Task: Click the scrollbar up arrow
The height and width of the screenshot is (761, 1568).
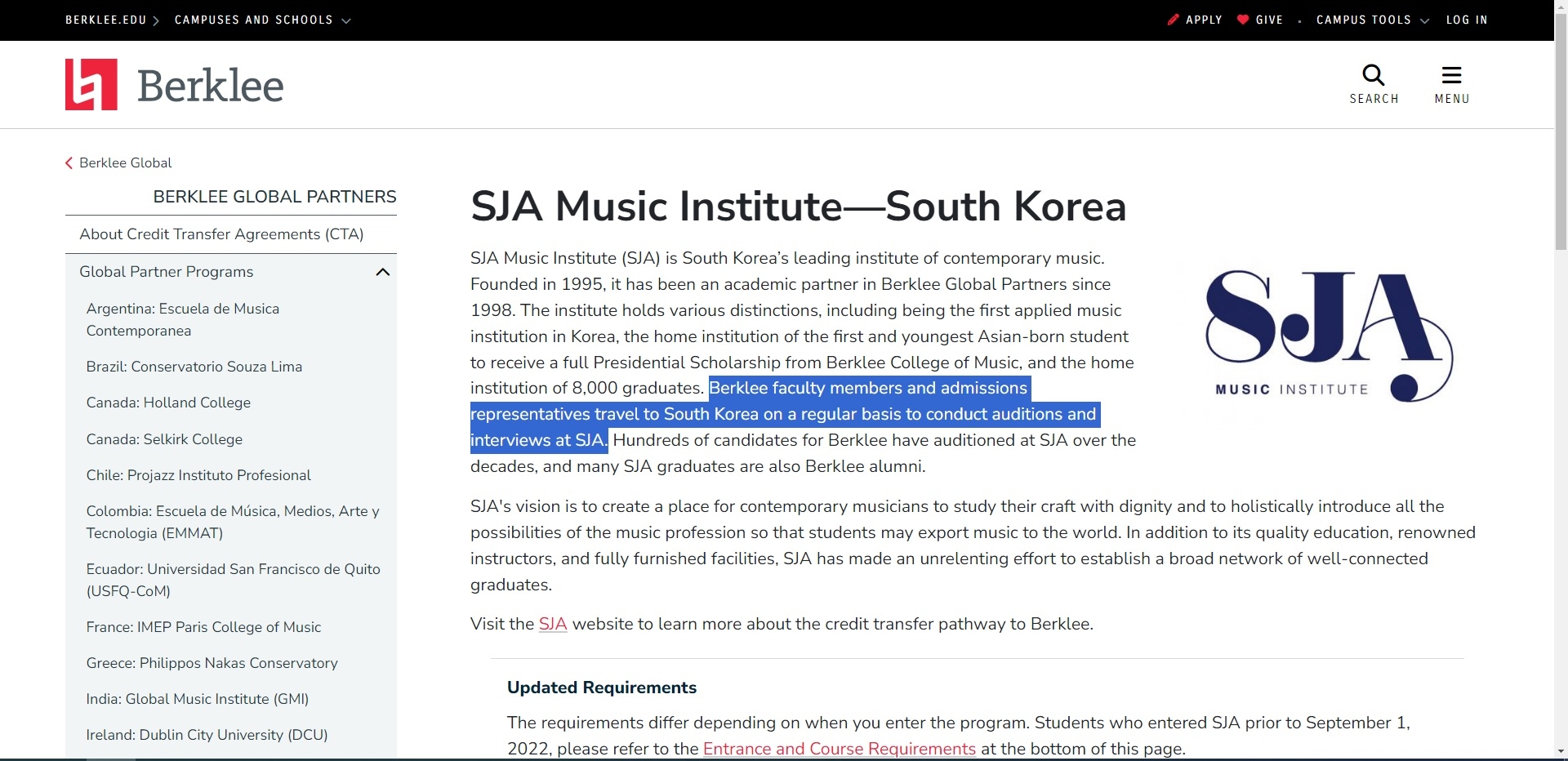Action: click(x=1561, y=7)
